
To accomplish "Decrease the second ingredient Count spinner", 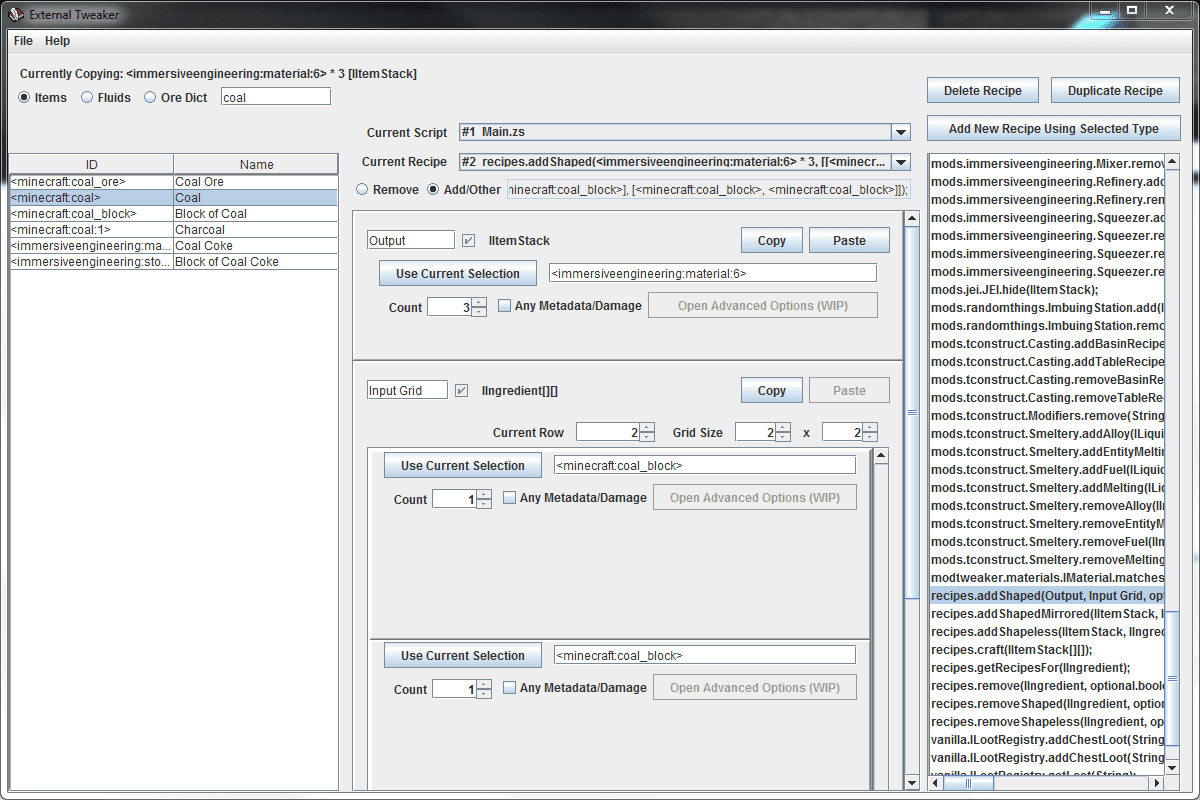I will pyautogui.click(x=484, y=694).
